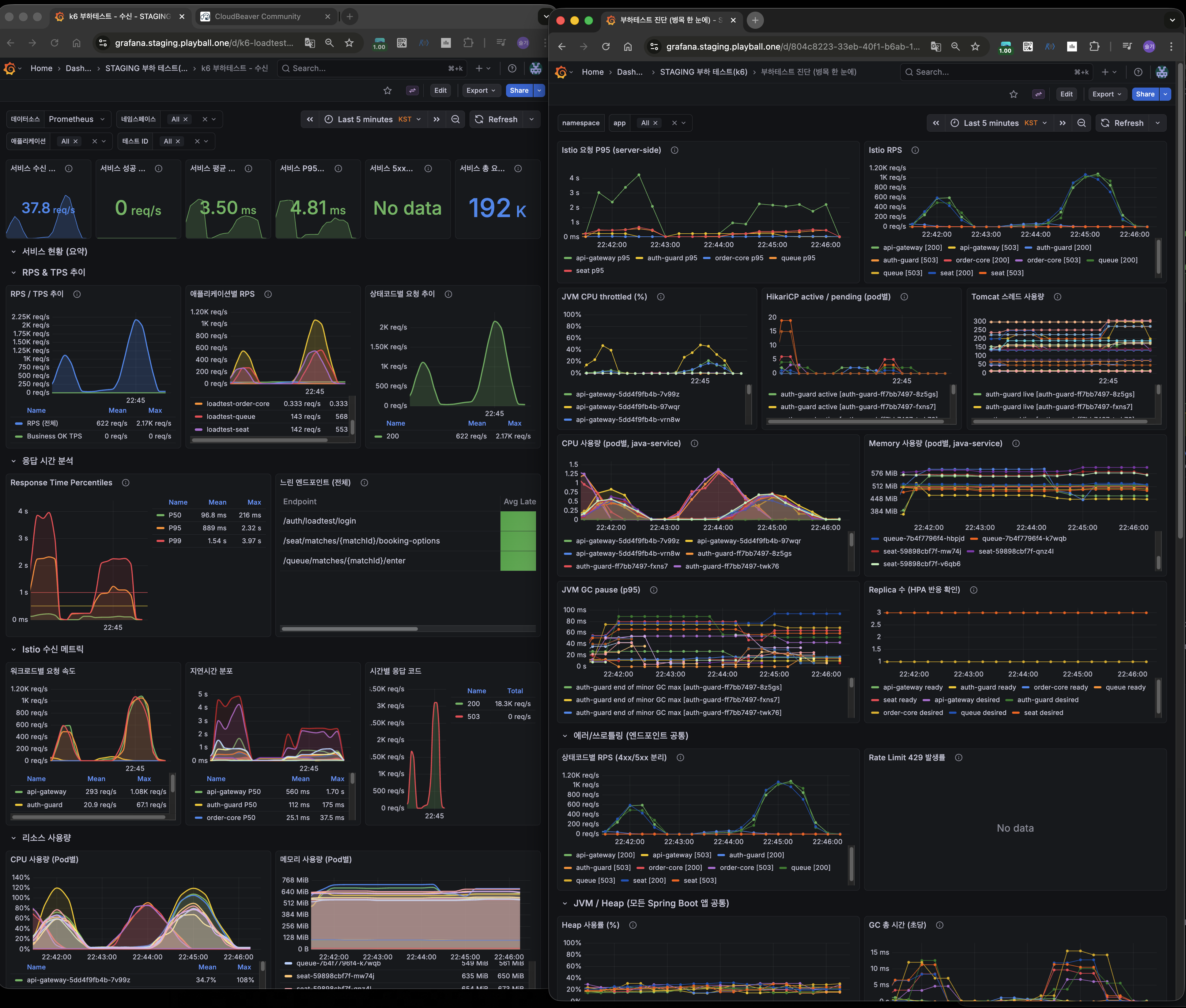Star the k6 load test dashboard

(x=387, y=90)
